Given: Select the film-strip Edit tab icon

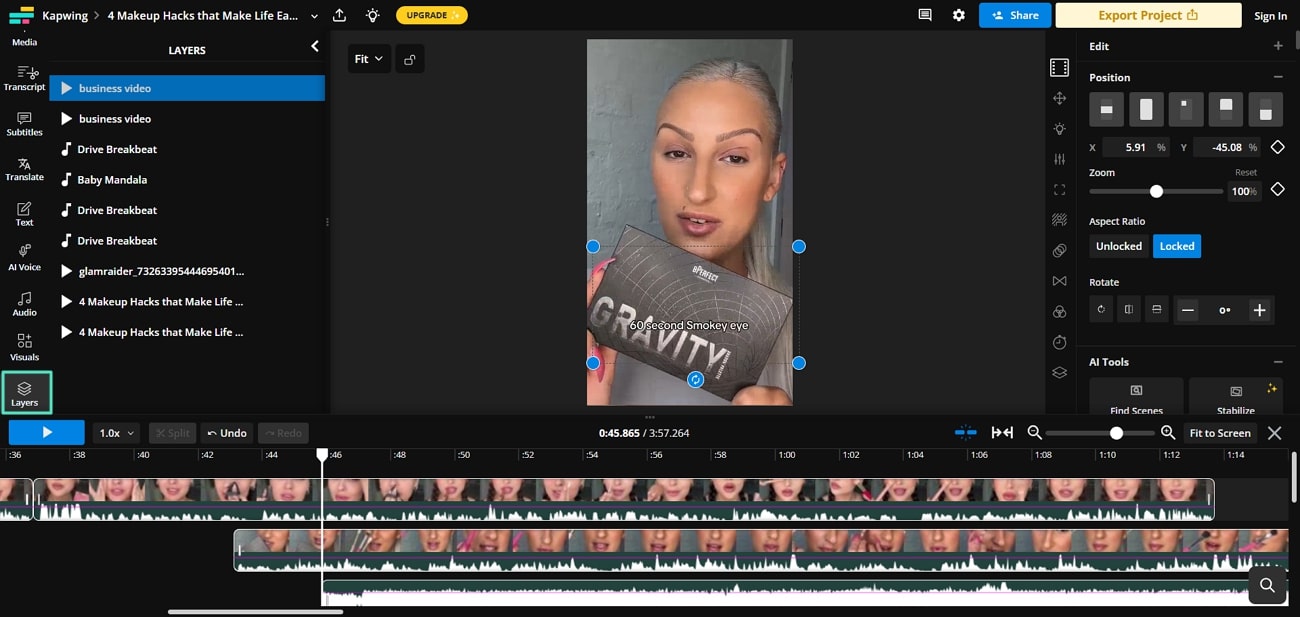Looking at the screenshot, I should pos(1059,68).
